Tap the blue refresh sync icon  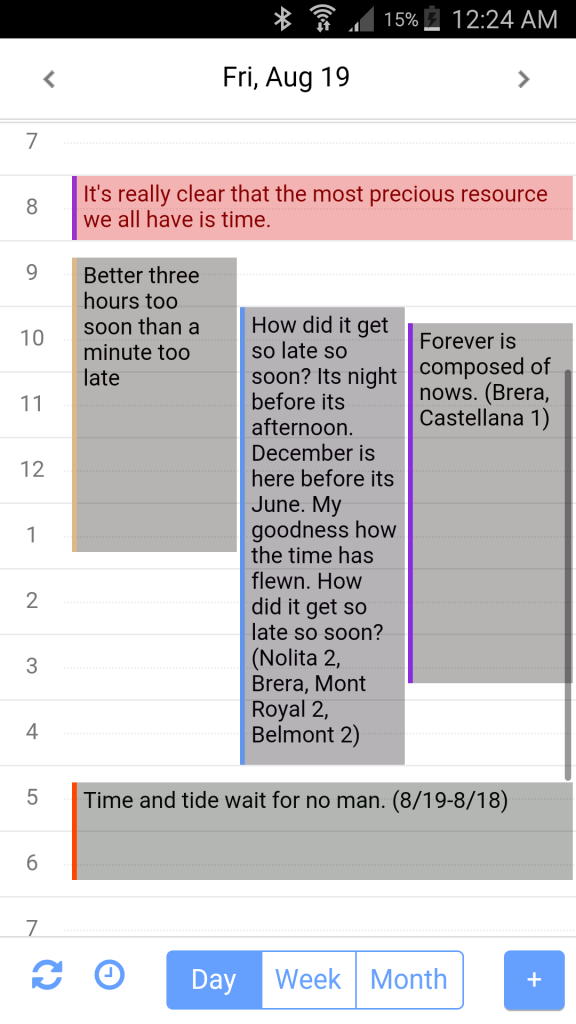pyautogui.click(x=47, y=975)
